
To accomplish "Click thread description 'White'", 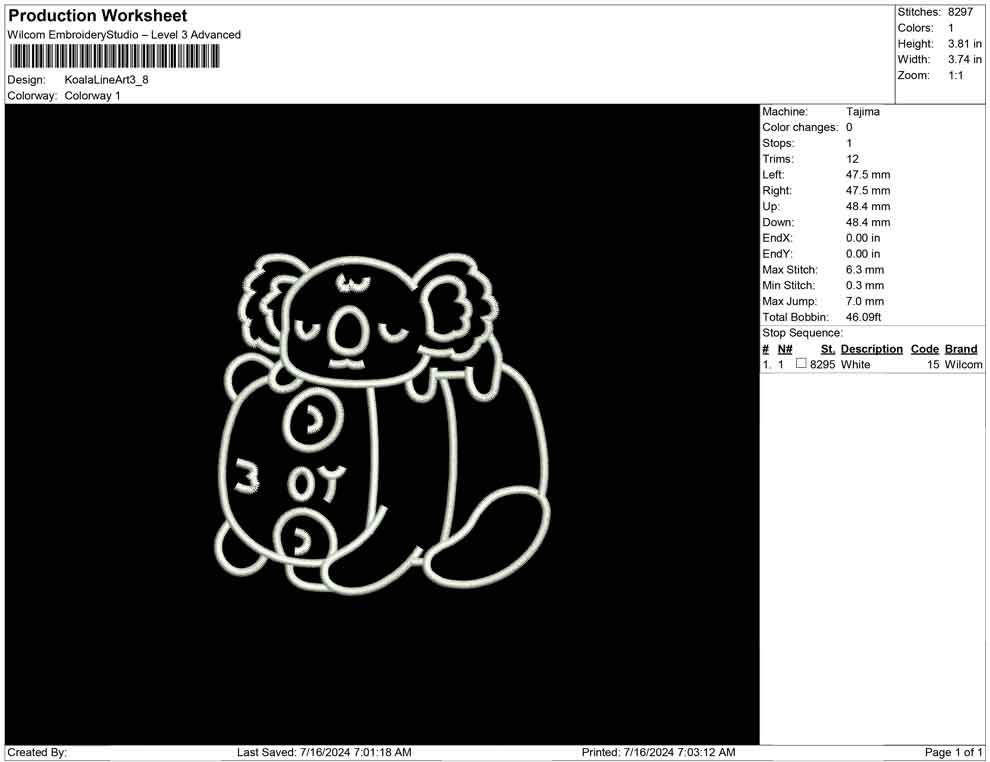I will pyautogui.click(x=856, y=364).
